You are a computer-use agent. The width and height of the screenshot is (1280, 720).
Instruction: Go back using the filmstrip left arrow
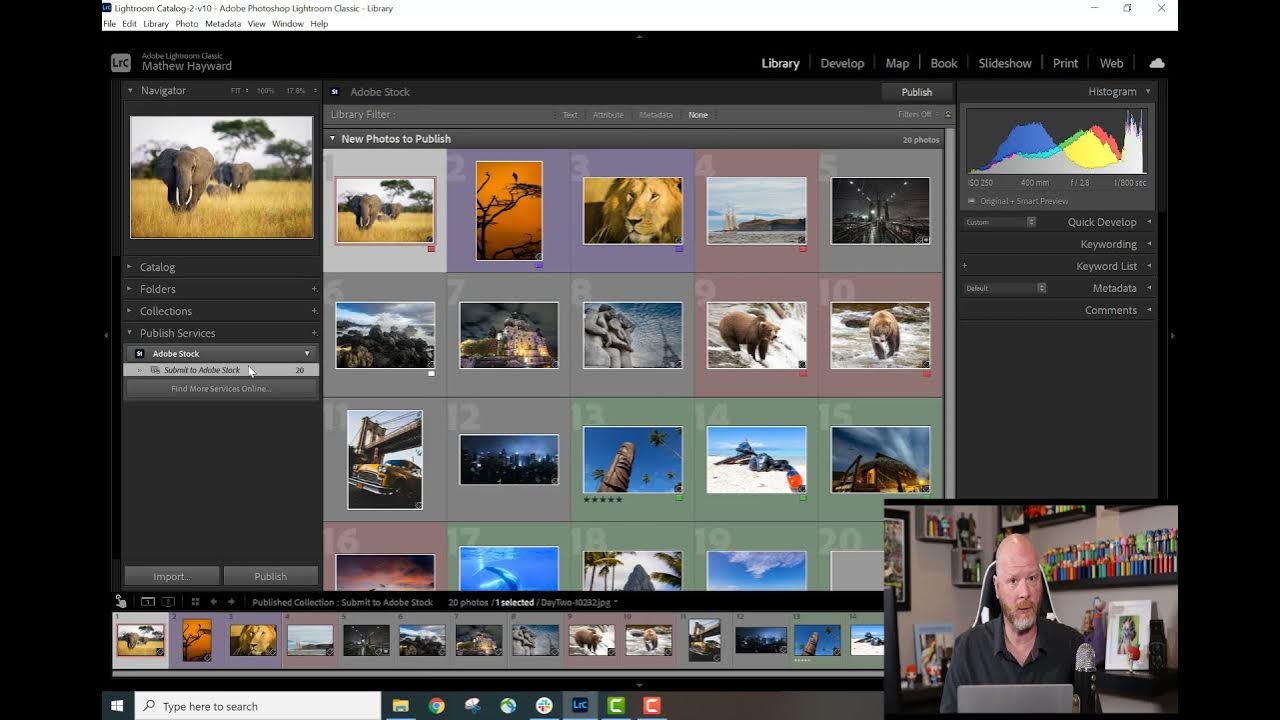click(213, 602)
